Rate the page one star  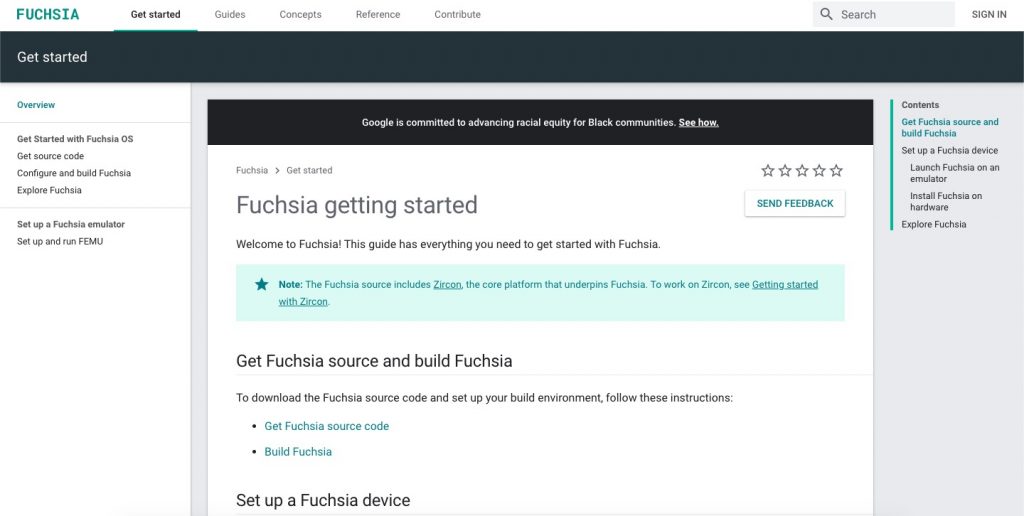(x=768, y=170)
